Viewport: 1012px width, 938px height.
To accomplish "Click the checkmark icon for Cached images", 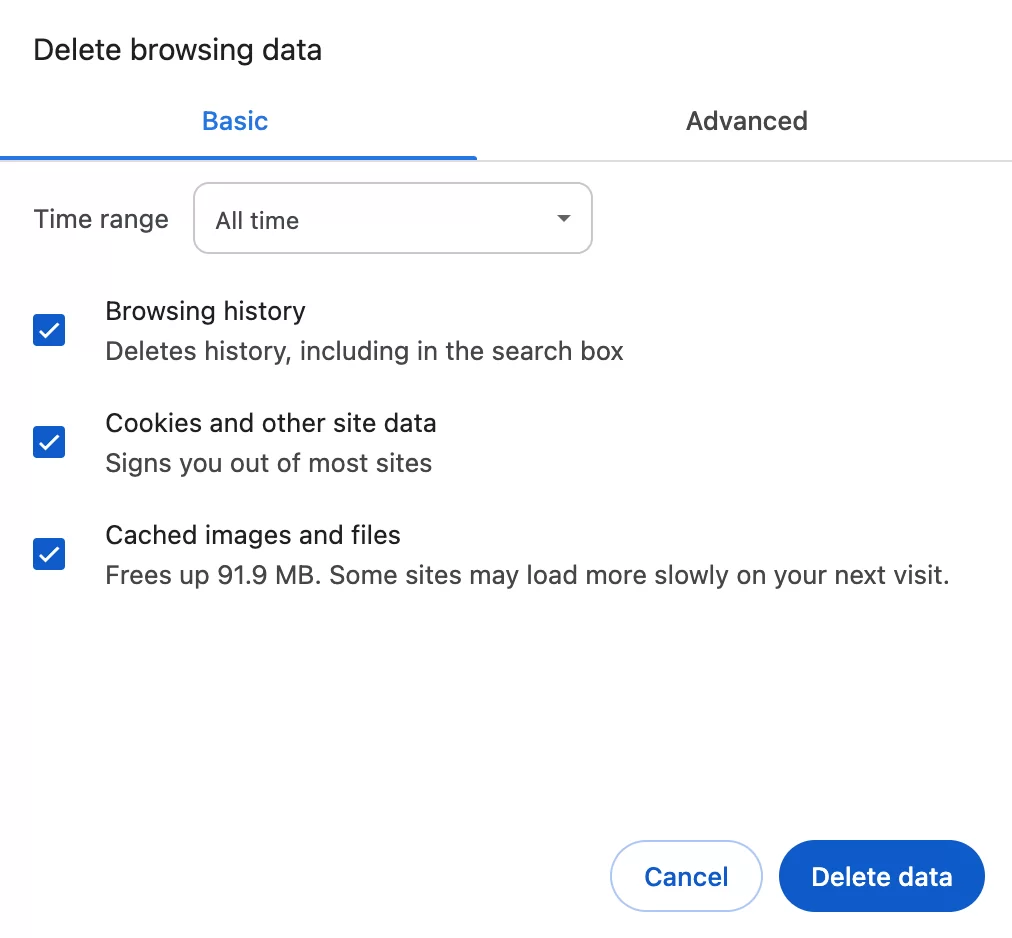I will click(48, 554).
